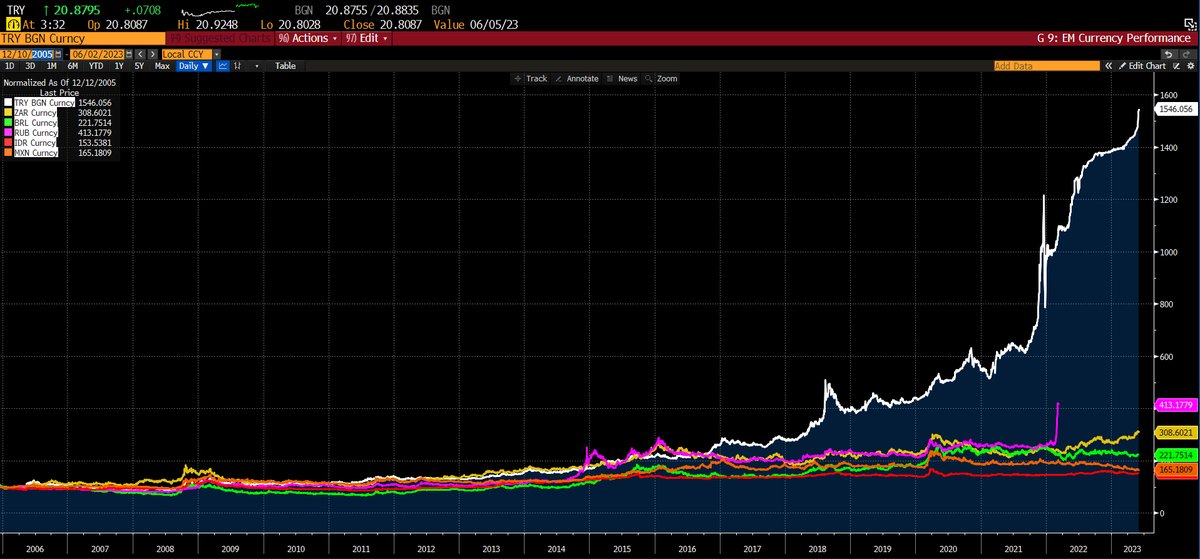Select IDR Curncy legend label
Screen dimensions: 1200x559
[x=36, y=142]
